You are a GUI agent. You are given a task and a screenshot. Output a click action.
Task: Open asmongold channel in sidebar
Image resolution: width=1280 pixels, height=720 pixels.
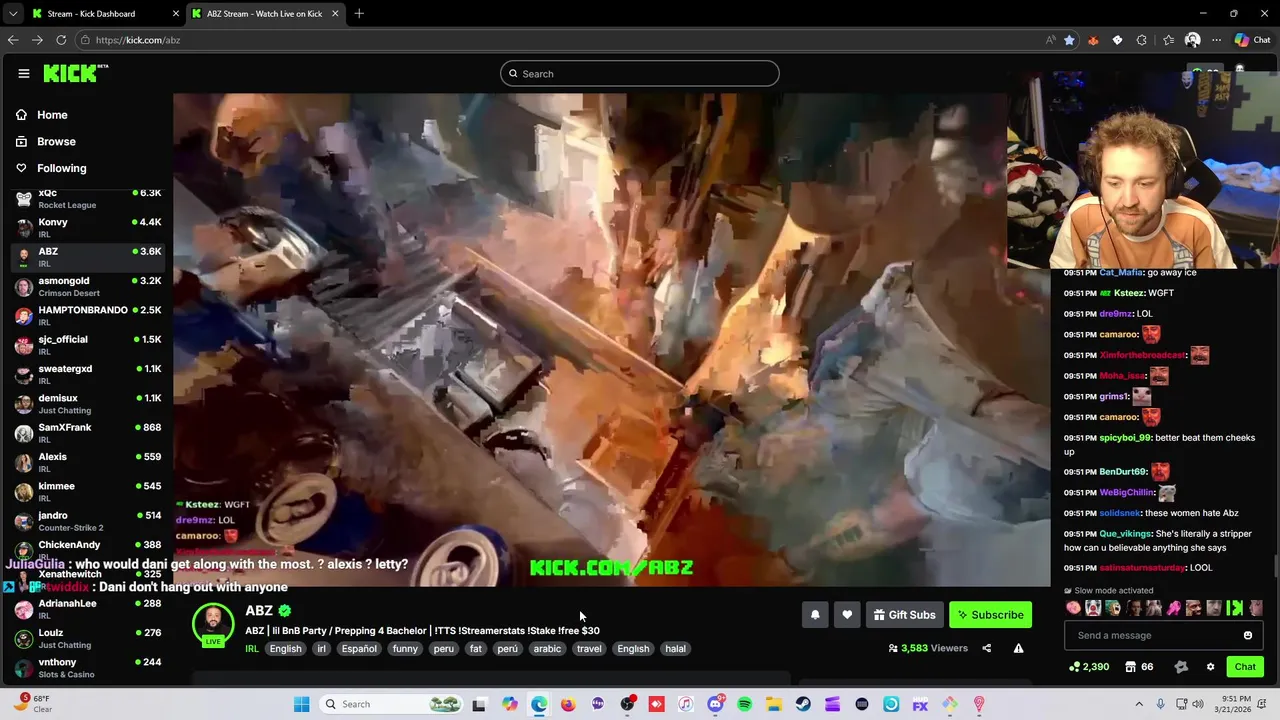tap(87, 287)
